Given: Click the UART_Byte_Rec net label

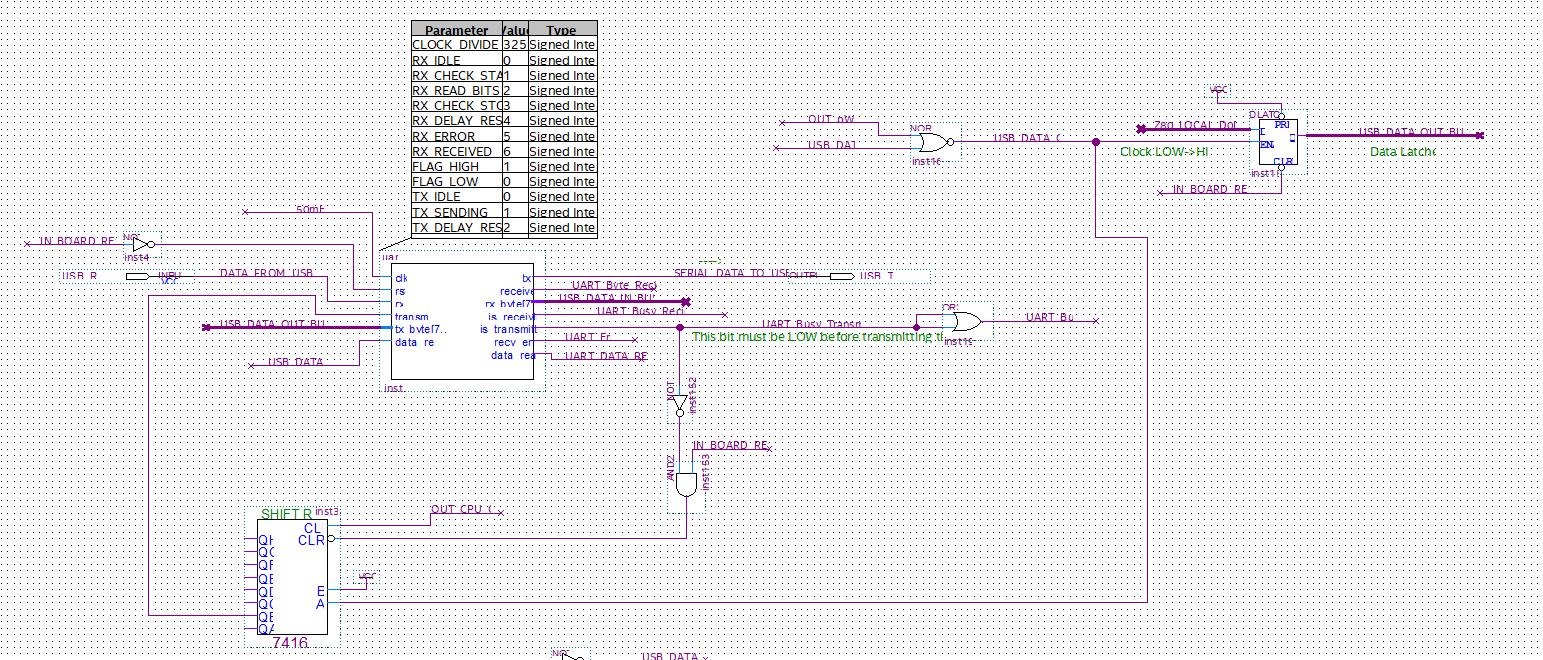Looking at the screenshot, I should pyautogui.click(x=613, y=286).
